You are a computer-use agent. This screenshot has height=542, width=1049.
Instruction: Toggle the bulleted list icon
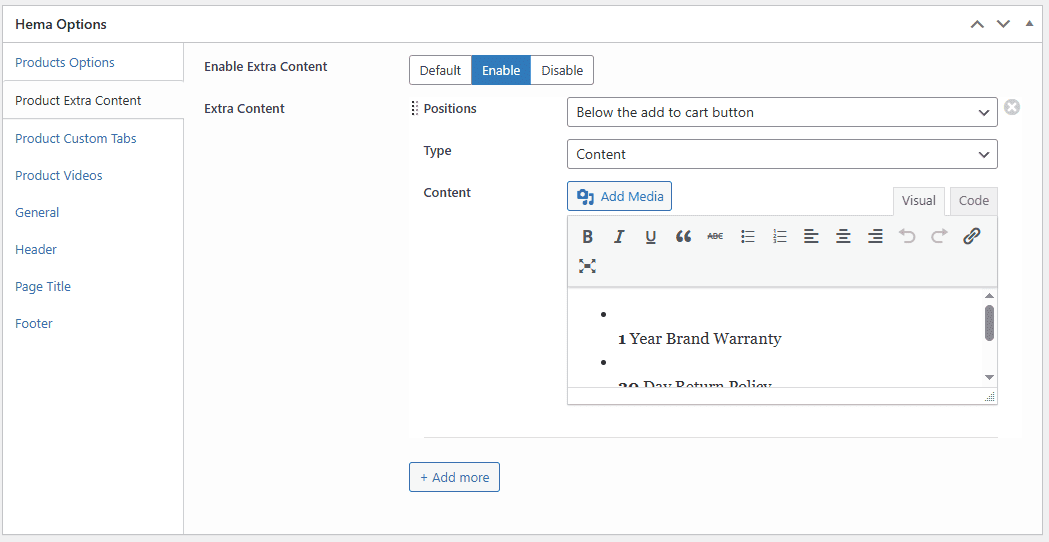(747, 237)
